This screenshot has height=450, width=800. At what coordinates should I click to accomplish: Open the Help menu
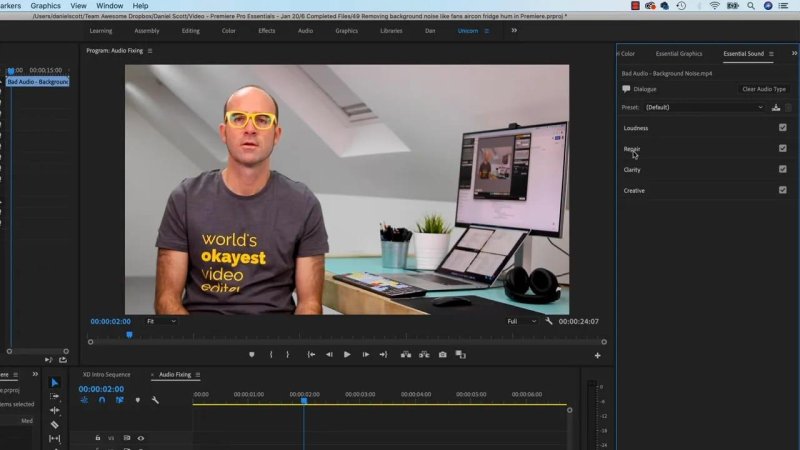140,6
